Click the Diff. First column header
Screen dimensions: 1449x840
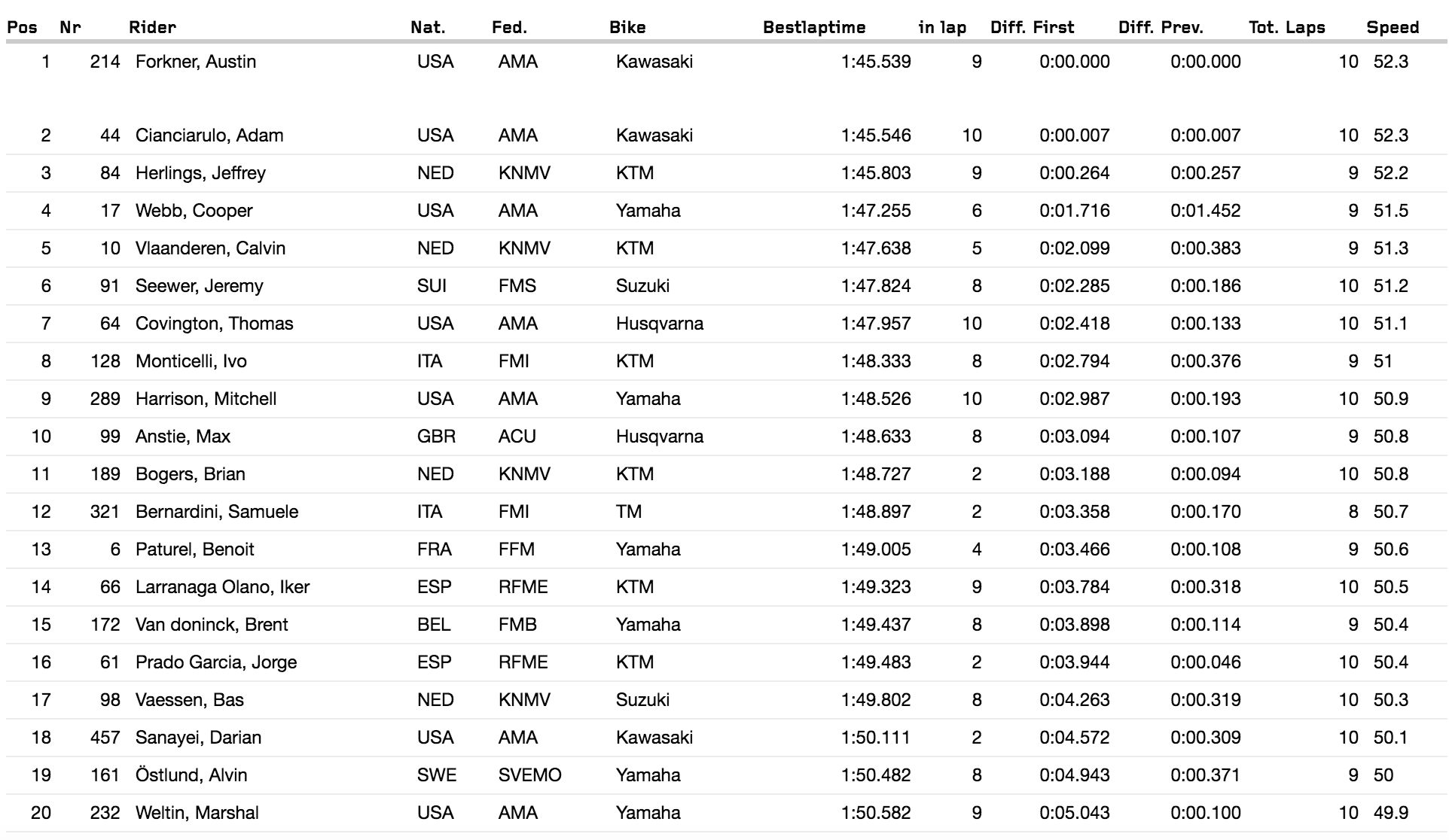tap(1032, 28)
